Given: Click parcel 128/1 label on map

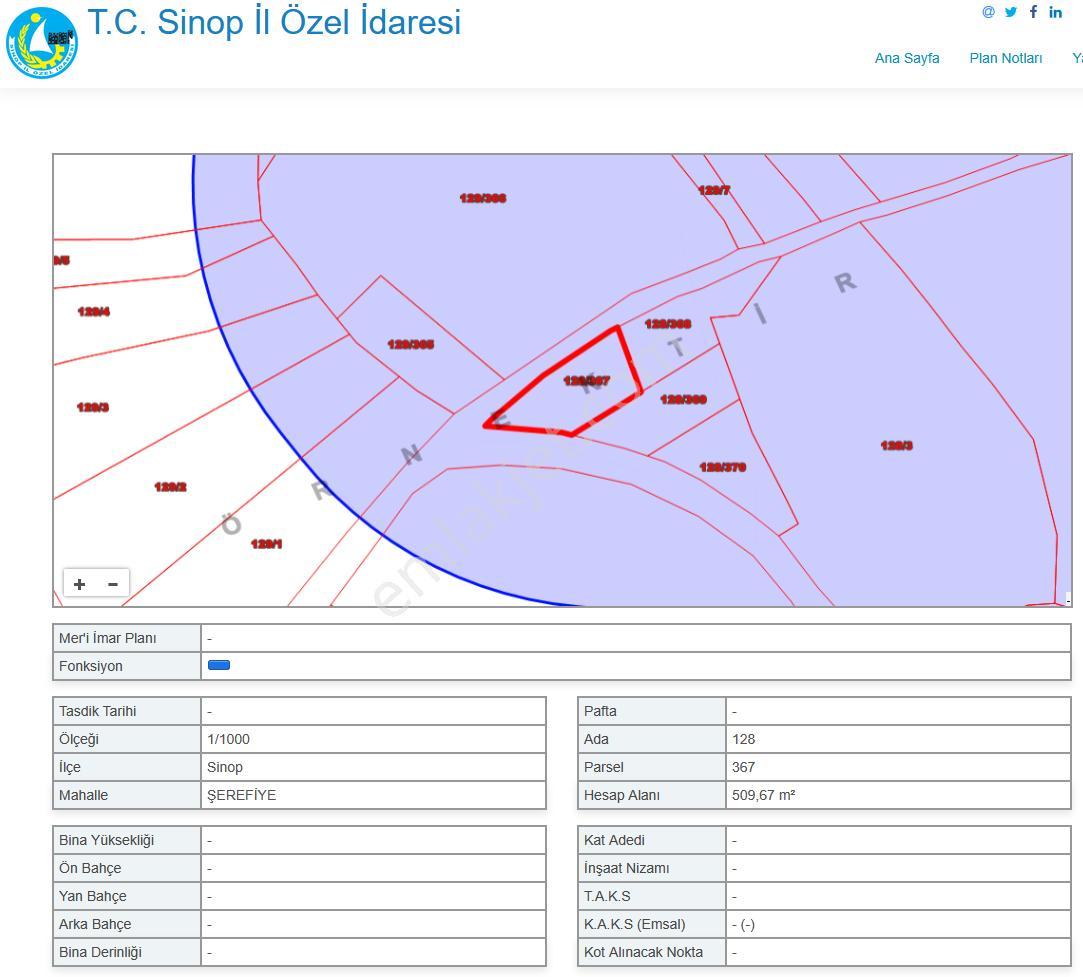Looking at the screenshot, I should pos(267,543).
